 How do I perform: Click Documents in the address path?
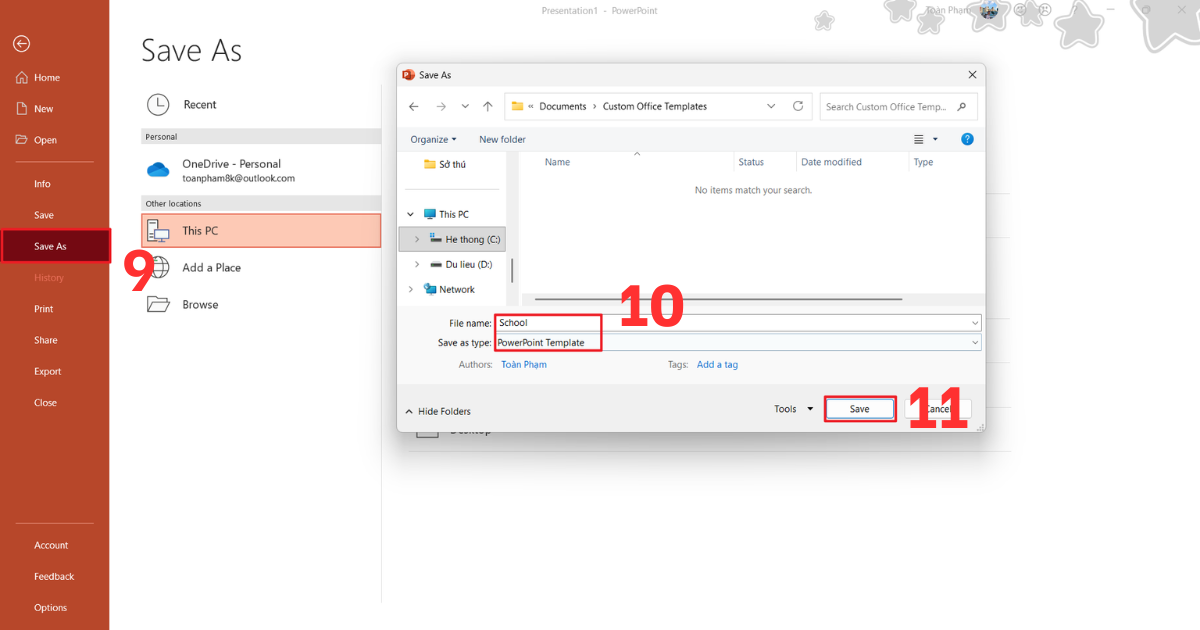[x=563, y=107]
